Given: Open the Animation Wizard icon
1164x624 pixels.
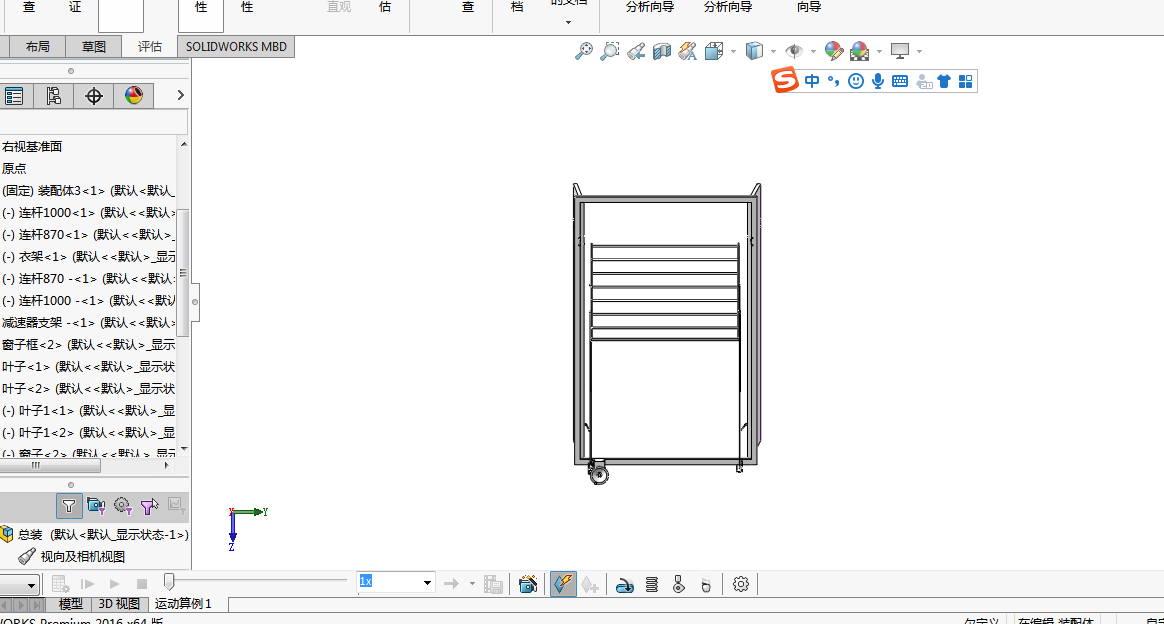Looking at the screenshot, I should click(528, 584).
